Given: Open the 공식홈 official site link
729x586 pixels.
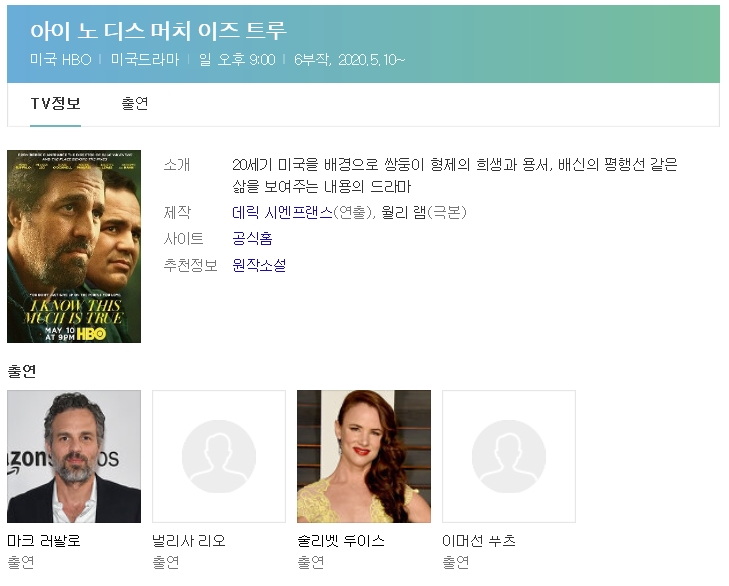Looking at the screenshot, I should 252,238.
